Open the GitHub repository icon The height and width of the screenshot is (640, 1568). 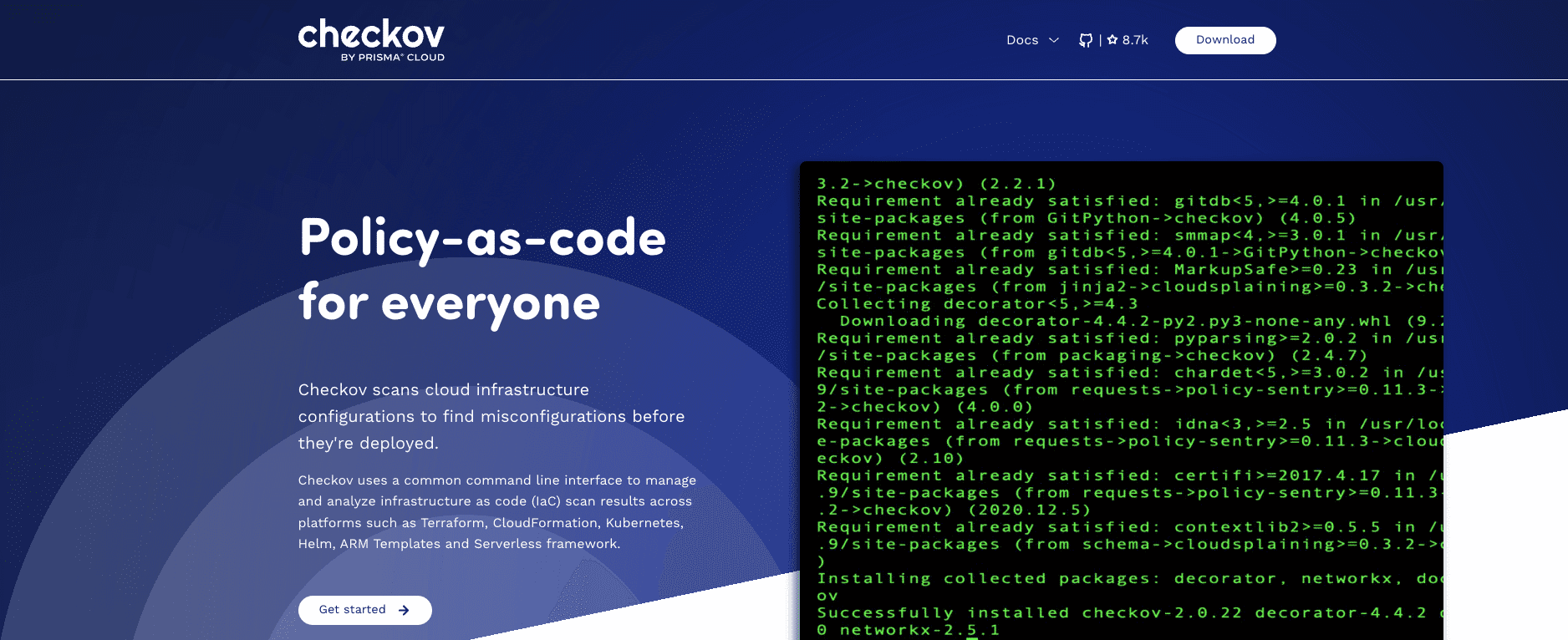[1086, 40]
